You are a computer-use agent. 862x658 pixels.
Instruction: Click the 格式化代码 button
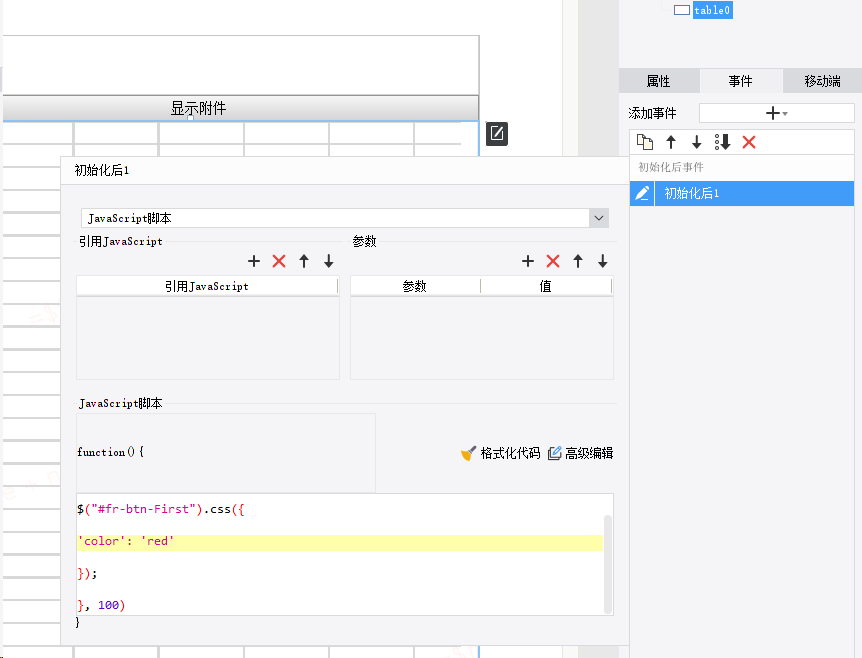pos(500,453)
